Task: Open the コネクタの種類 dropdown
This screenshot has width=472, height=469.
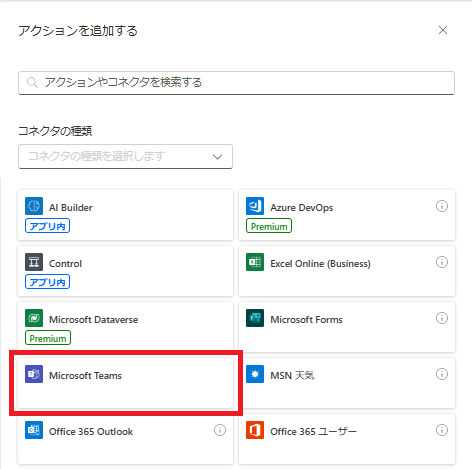Action: (x=125, y=156)
